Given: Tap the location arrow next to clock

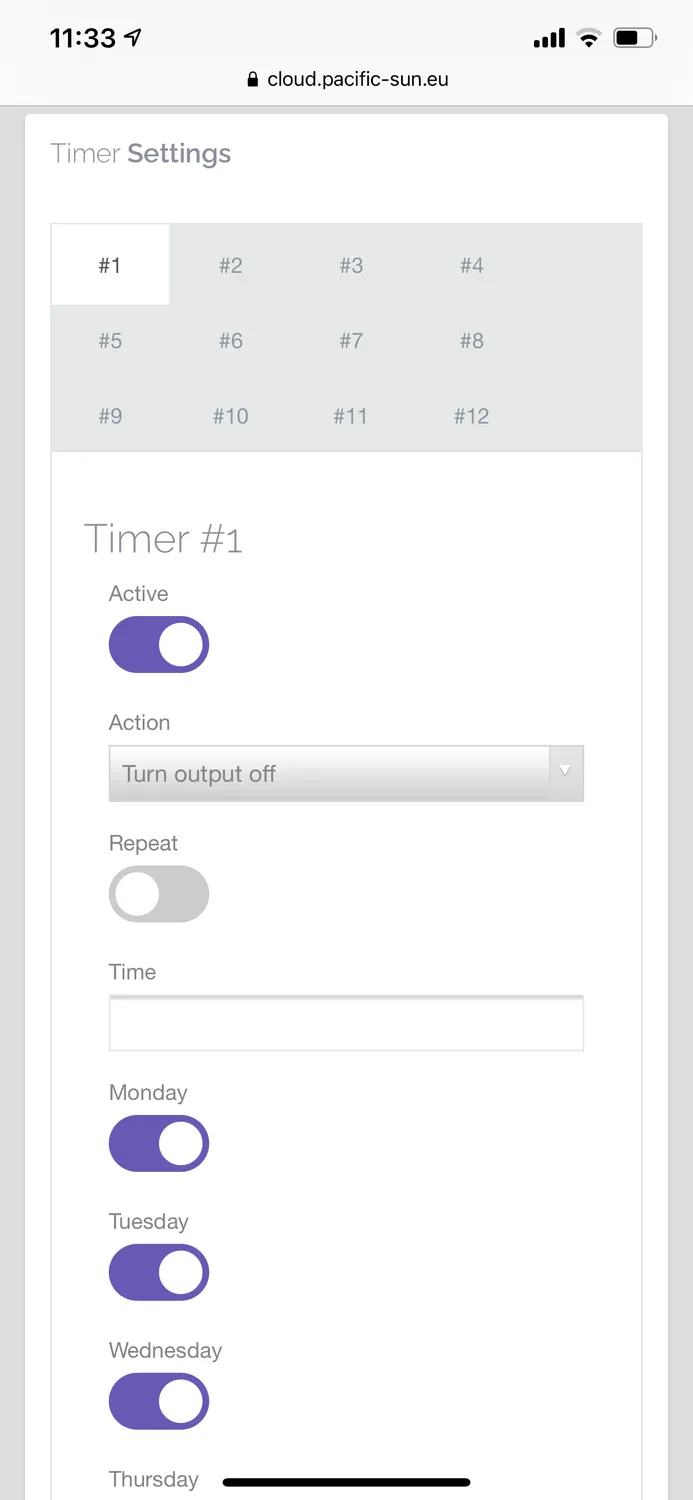Looking at the screenshot, I should tap(133, 38).
